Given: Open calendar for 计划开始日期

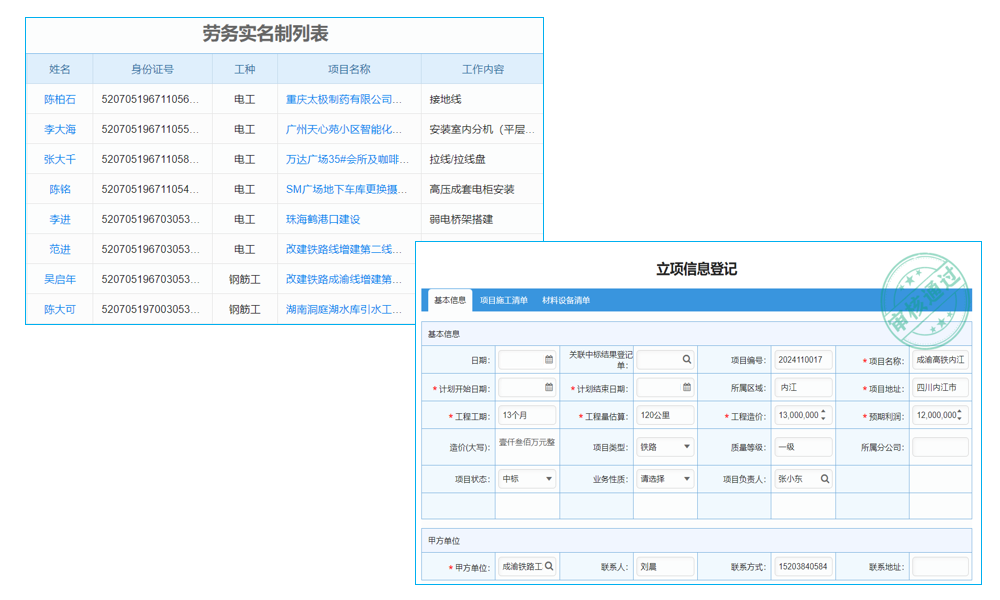Looking at the screenshot, I should pyautogui.click(x=548, y=384).
